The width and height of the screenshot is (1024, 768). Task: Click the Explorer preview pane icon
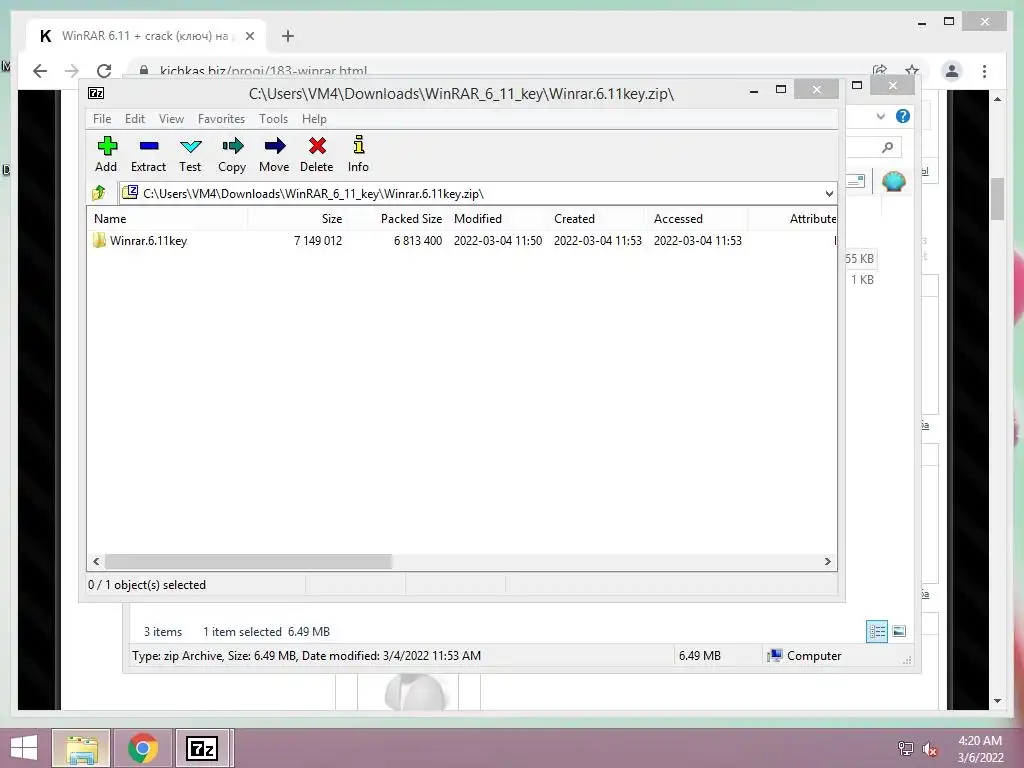(855, 182)
